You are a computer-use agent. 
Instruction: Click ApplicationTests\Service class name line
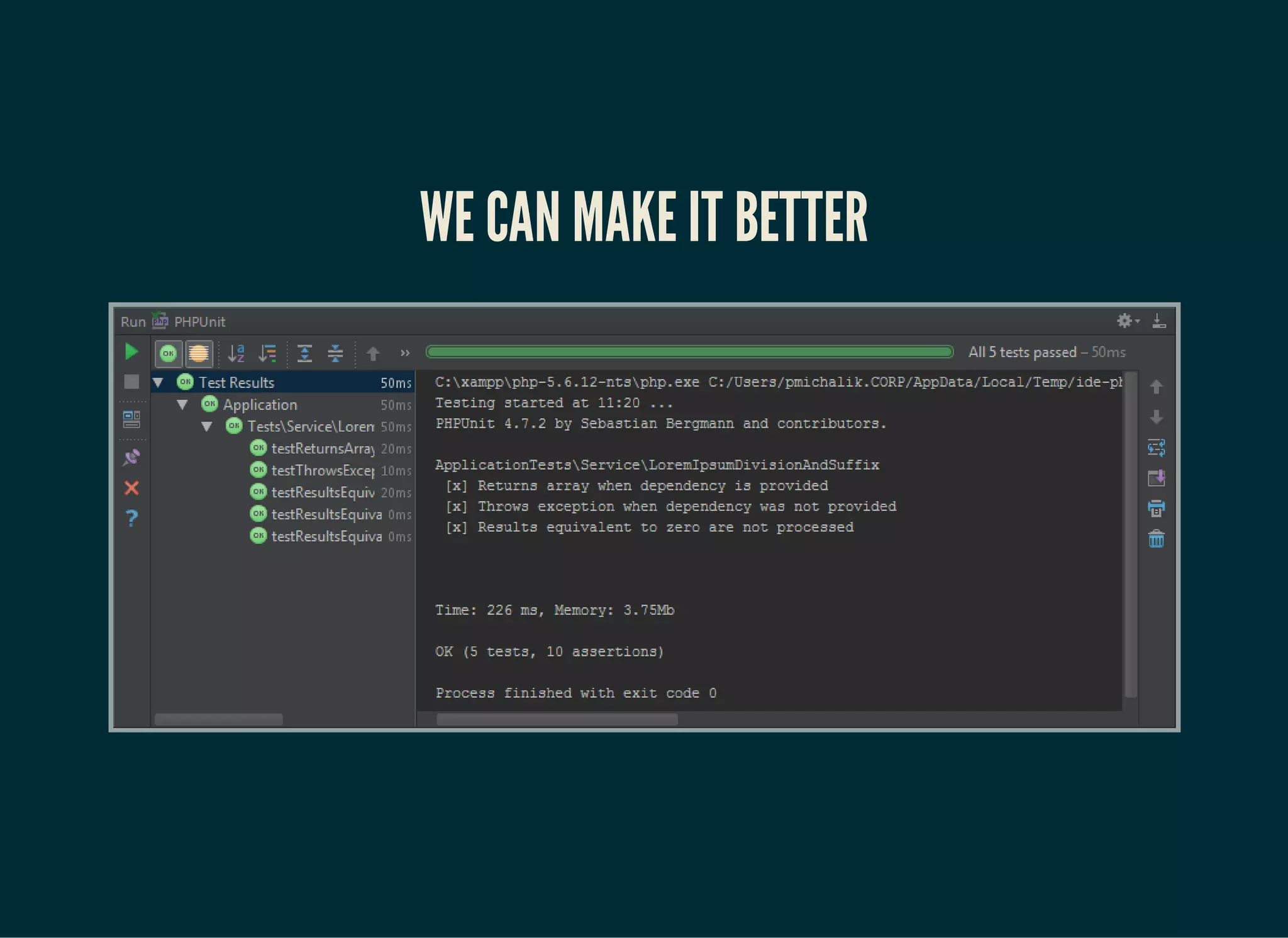657,465
